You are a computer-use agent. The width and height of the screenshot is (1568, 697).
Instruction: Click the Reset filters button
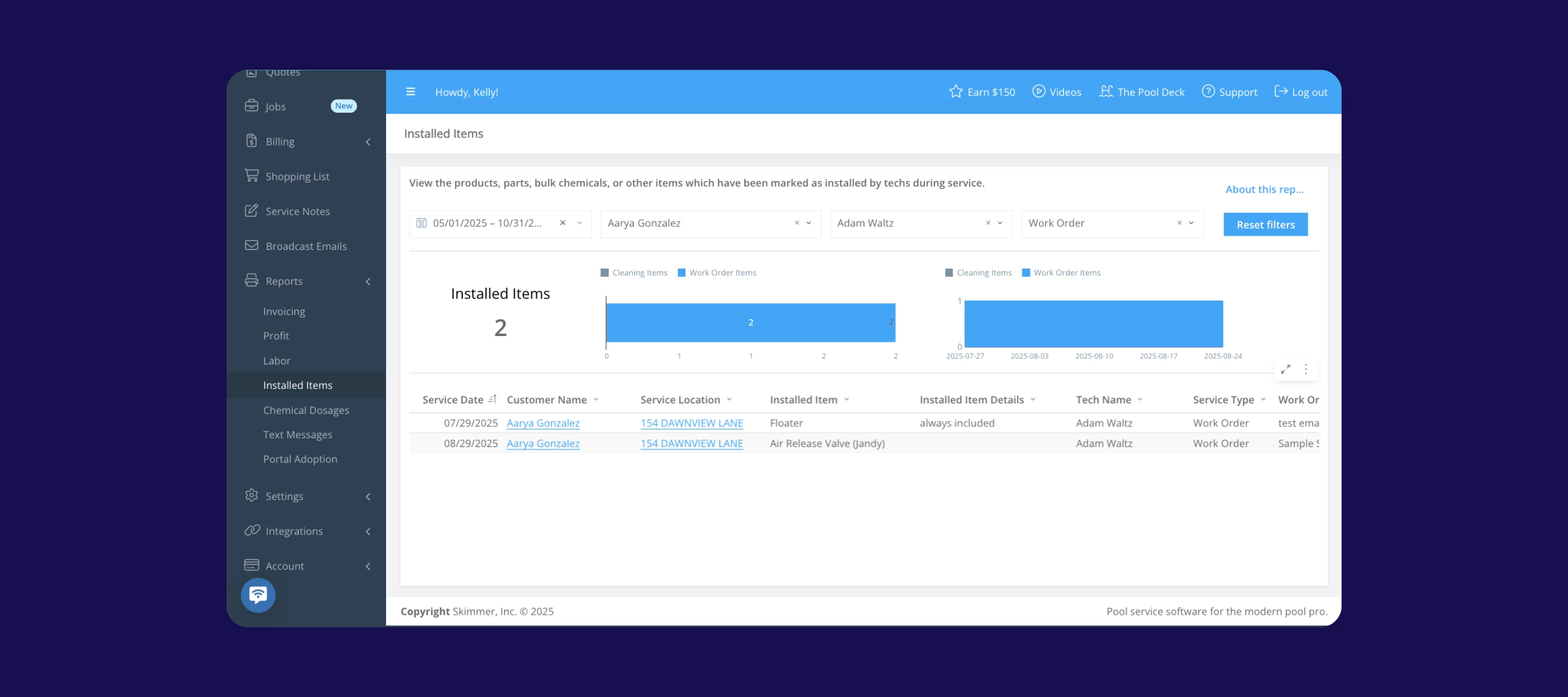pos(1265,225)
